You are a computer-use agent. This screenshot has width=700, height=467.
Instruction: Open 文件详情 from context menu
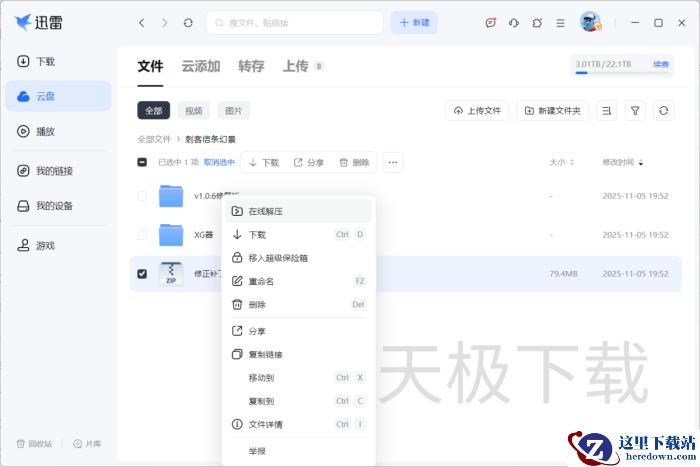point(299,424)
